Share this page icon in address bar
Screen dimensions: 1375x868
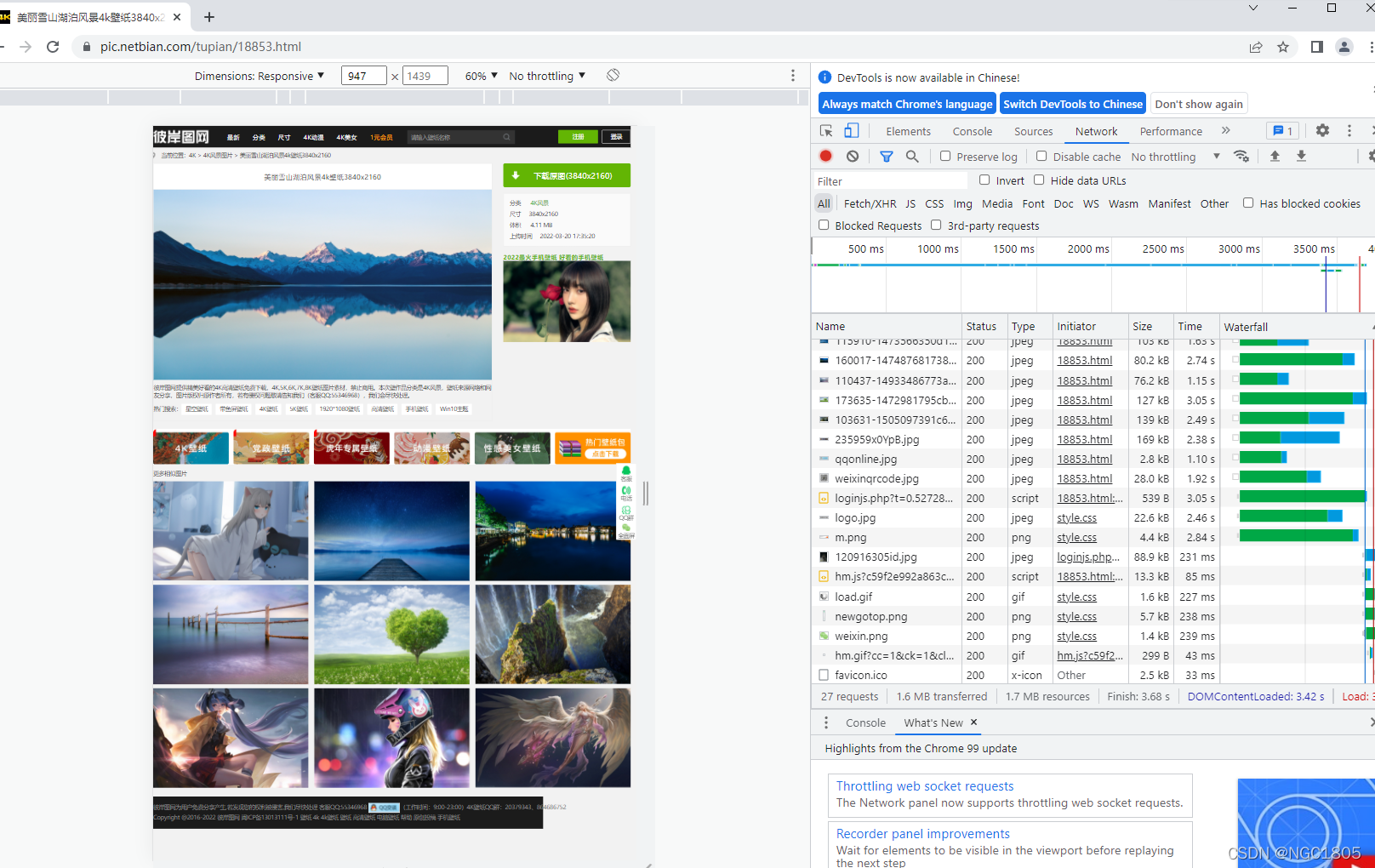point(1256,47)
